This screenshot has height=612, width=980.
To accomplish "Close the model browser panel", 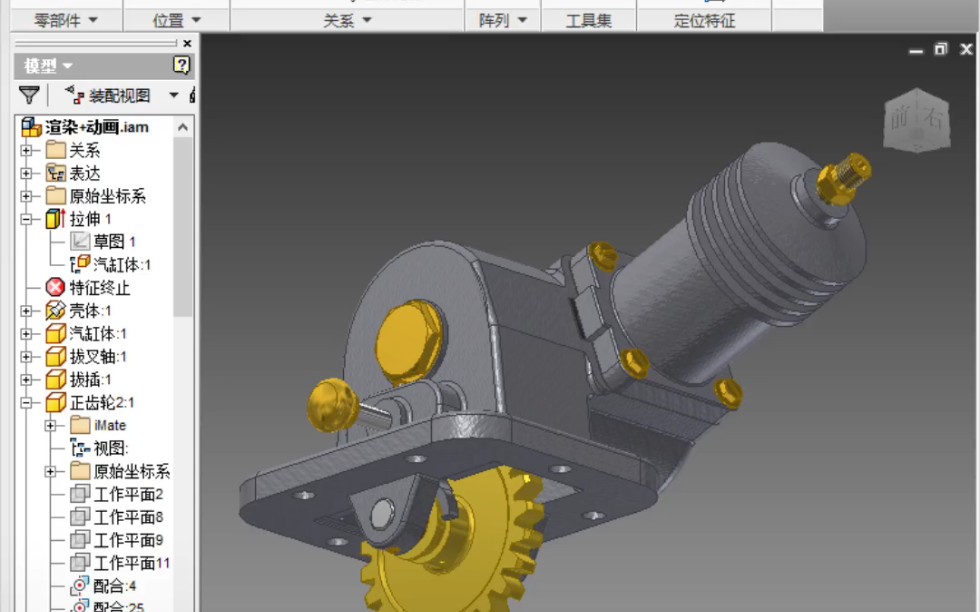I will coord(188,44).
